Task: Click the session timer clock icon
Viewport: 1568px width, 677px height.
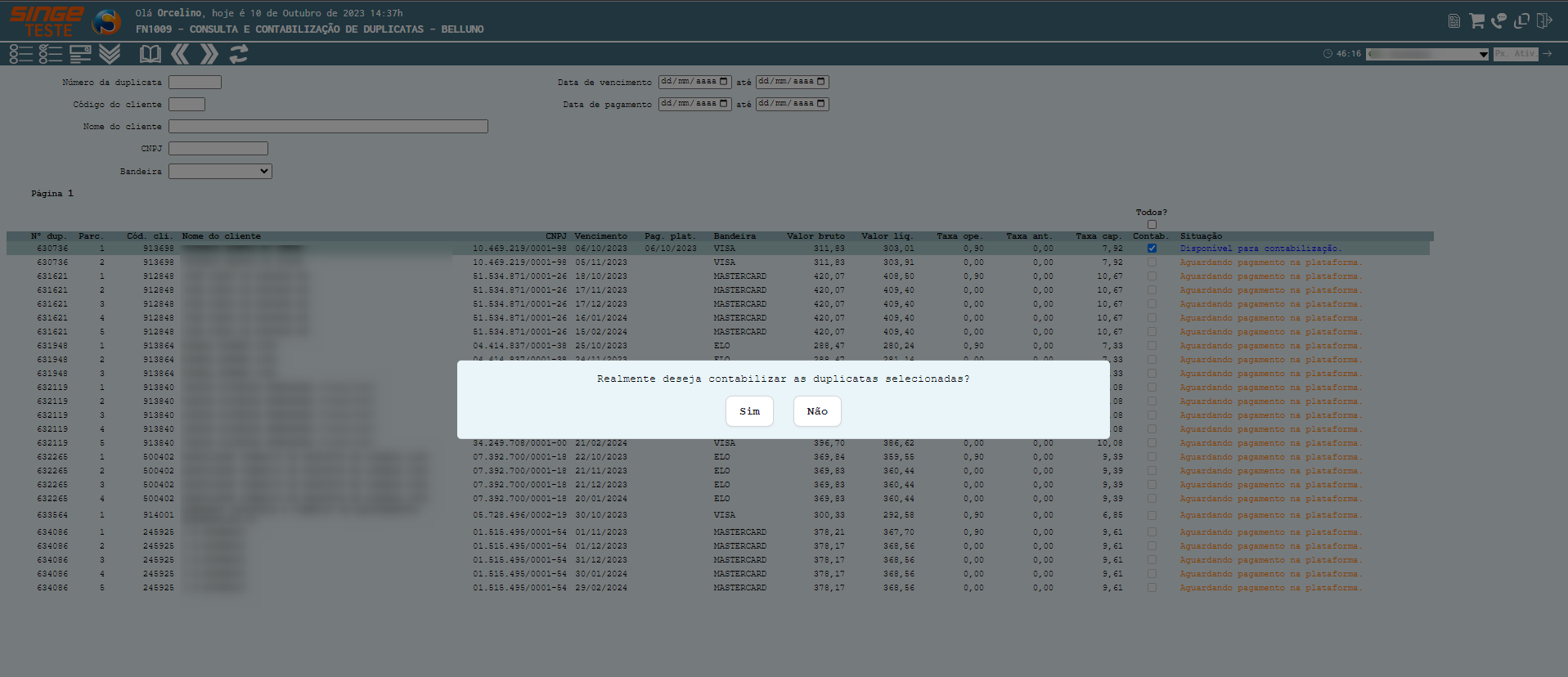Action: pos(1328,54)
